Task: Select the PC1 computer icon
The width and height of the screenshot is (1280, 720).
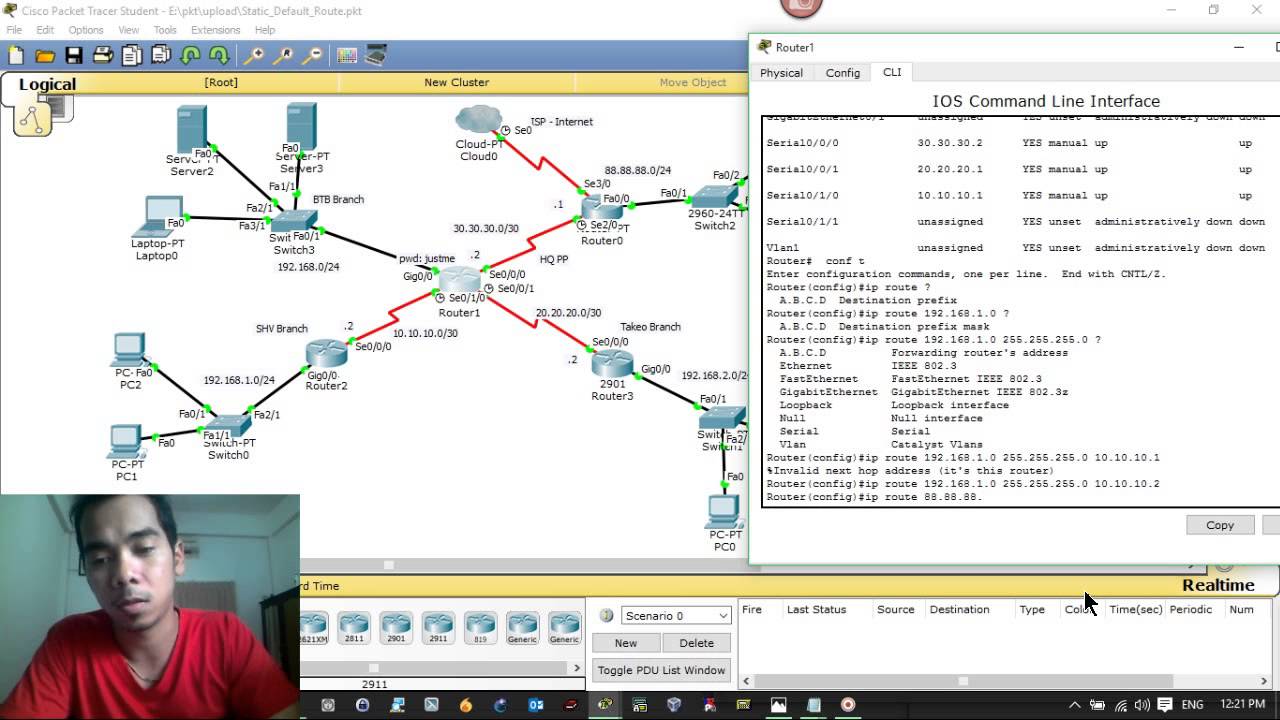Action: [x=126, y=443]
